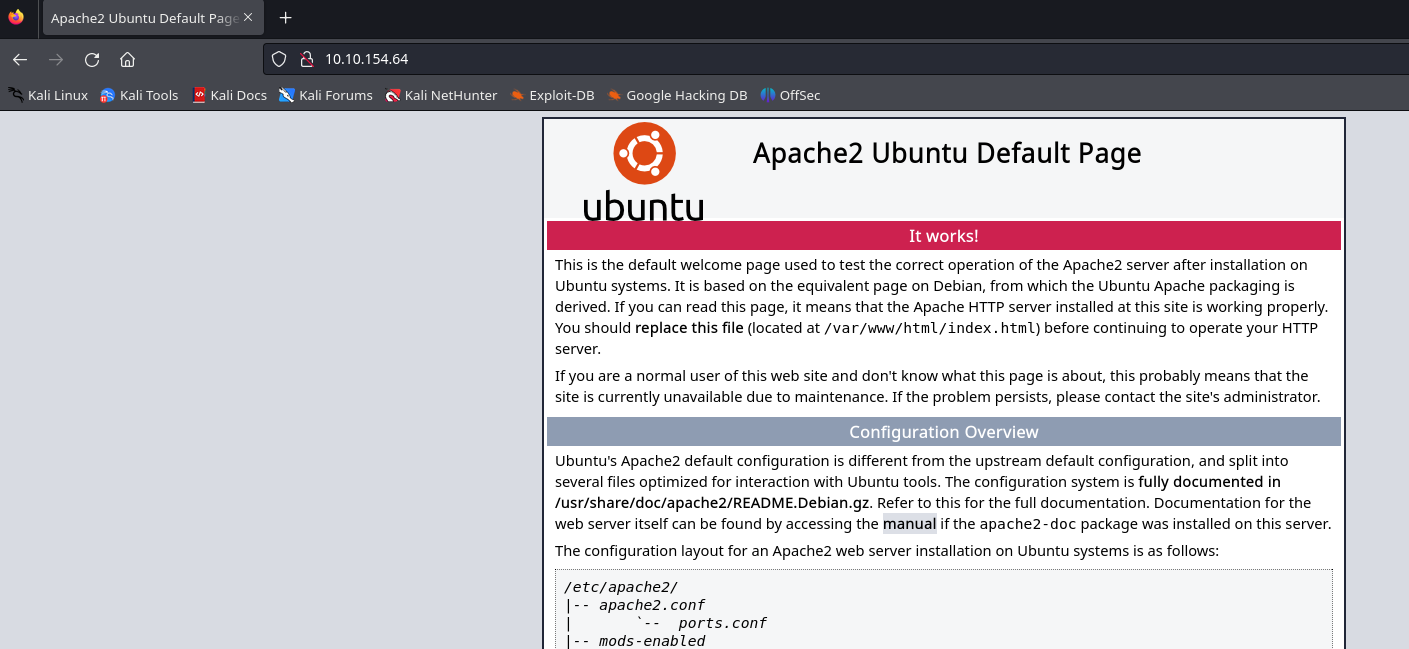
Task: Click the Google Hacking DB bookmark icon
Action: click(614, 95)
